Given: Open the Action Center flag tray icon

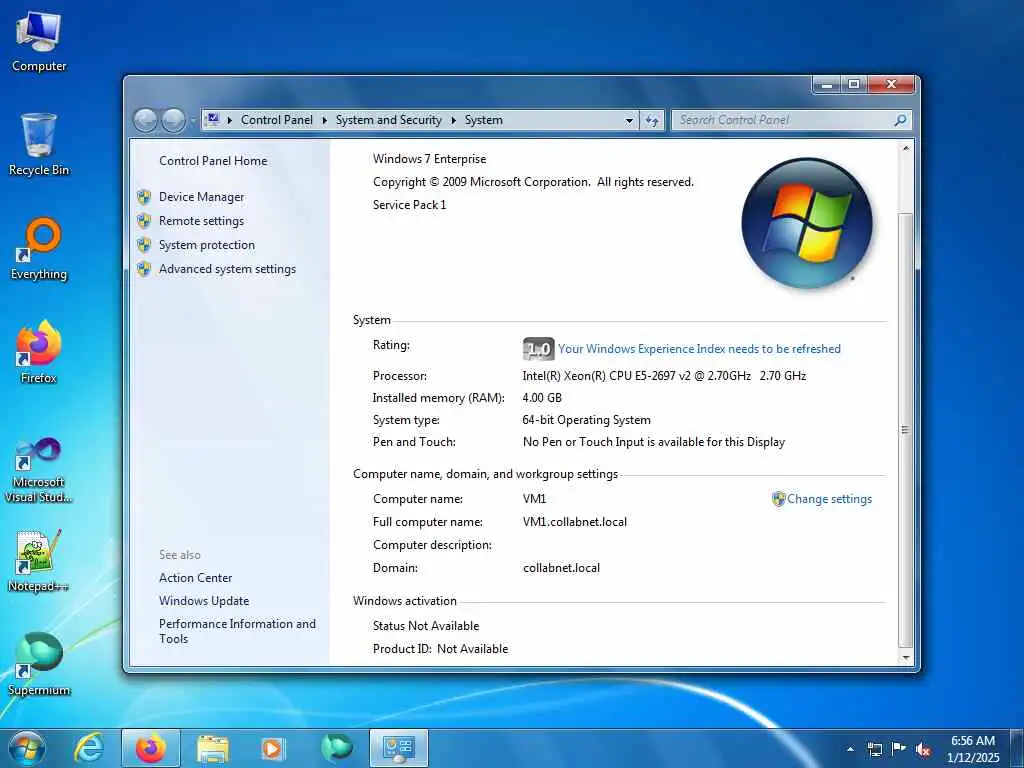Looking at the screenshot, I should tap(899, 749).
